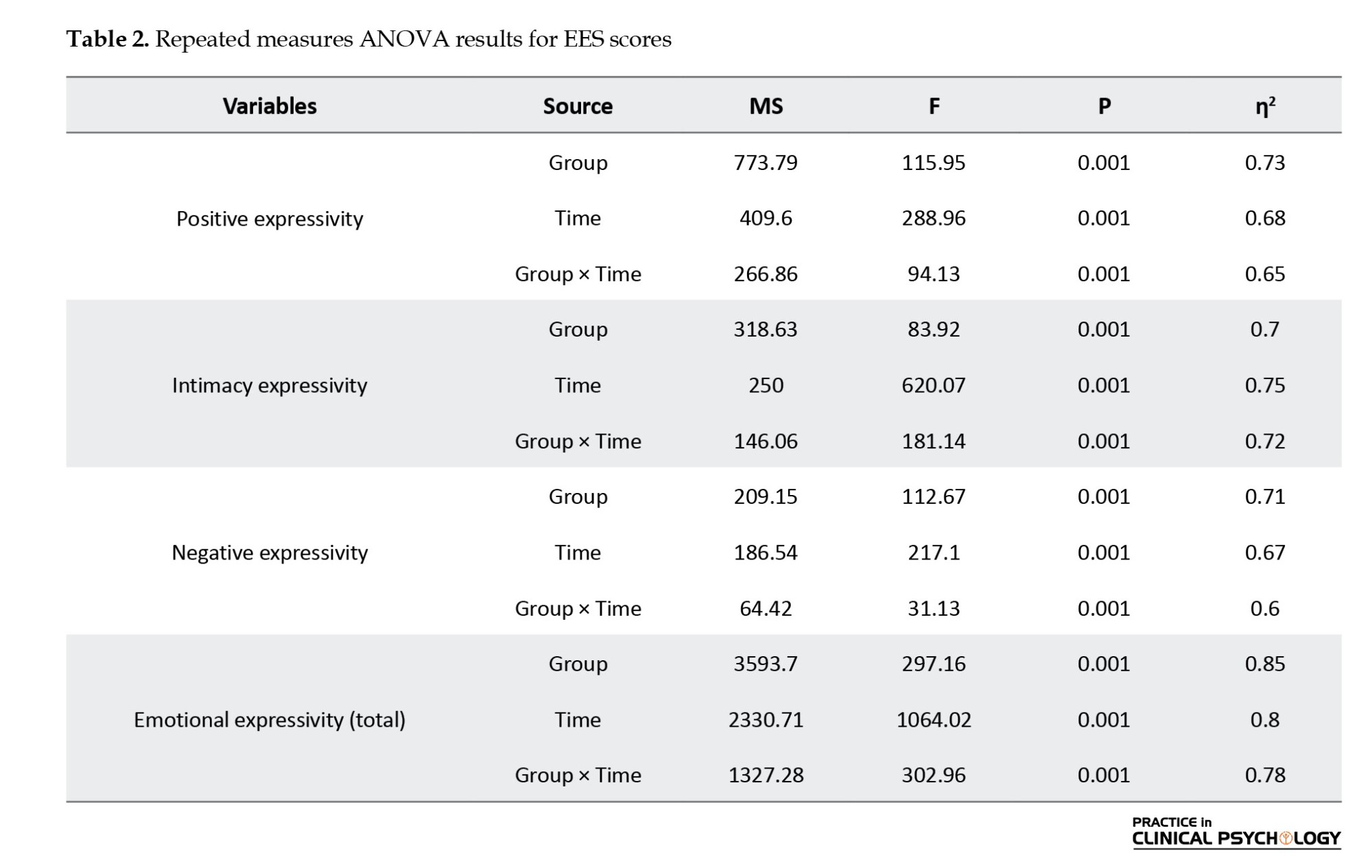Click the P column header
1372x868 pixels.
point(1104,106)
